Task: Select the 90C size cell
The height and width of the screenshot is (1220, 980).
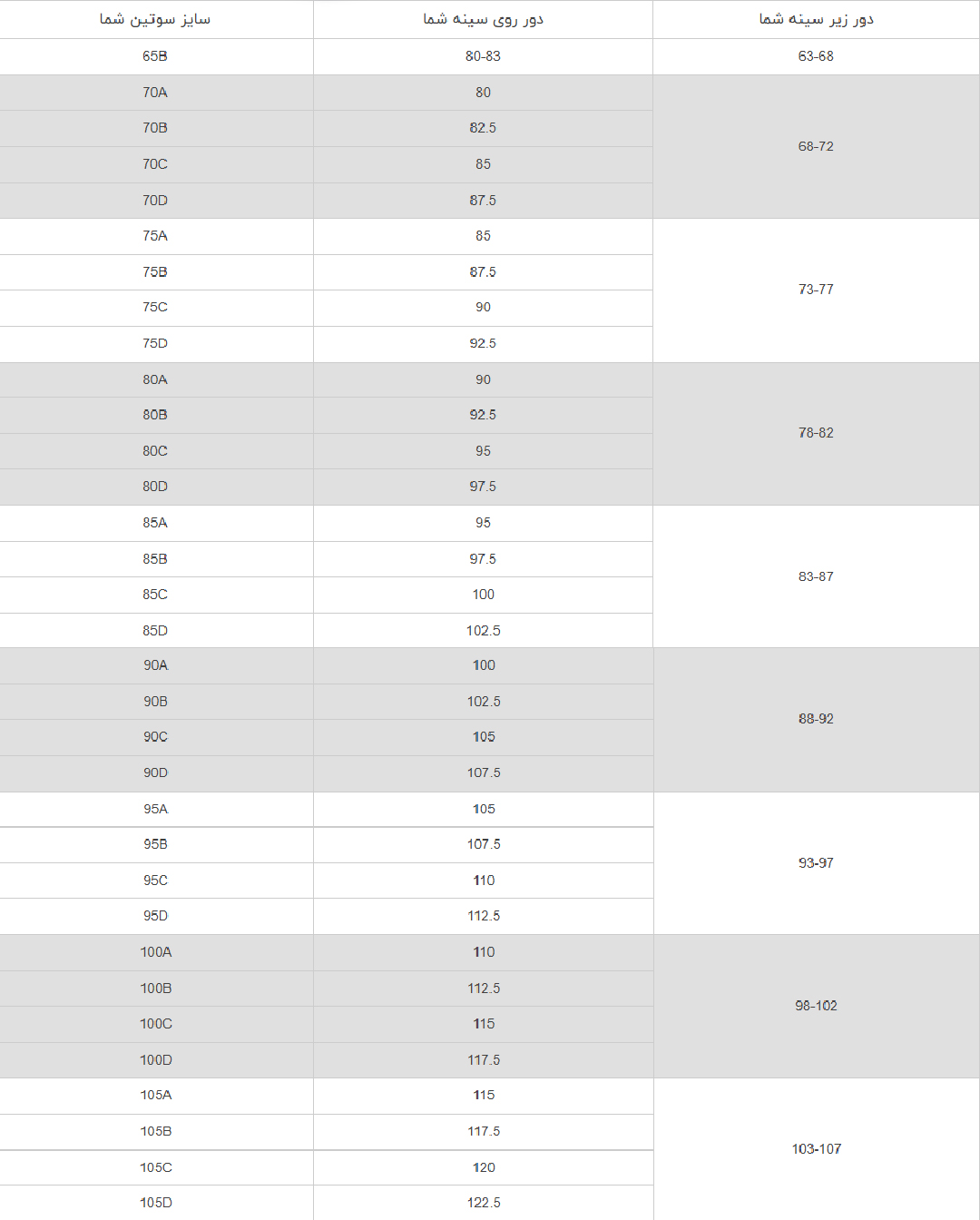Action: (155, 737)
